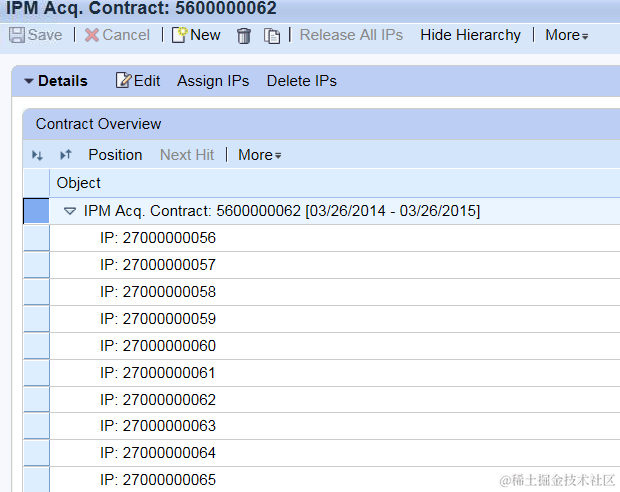Select row selector for IP 27000000059
Viewport: 620px width, 492px height.
point(36,319)
